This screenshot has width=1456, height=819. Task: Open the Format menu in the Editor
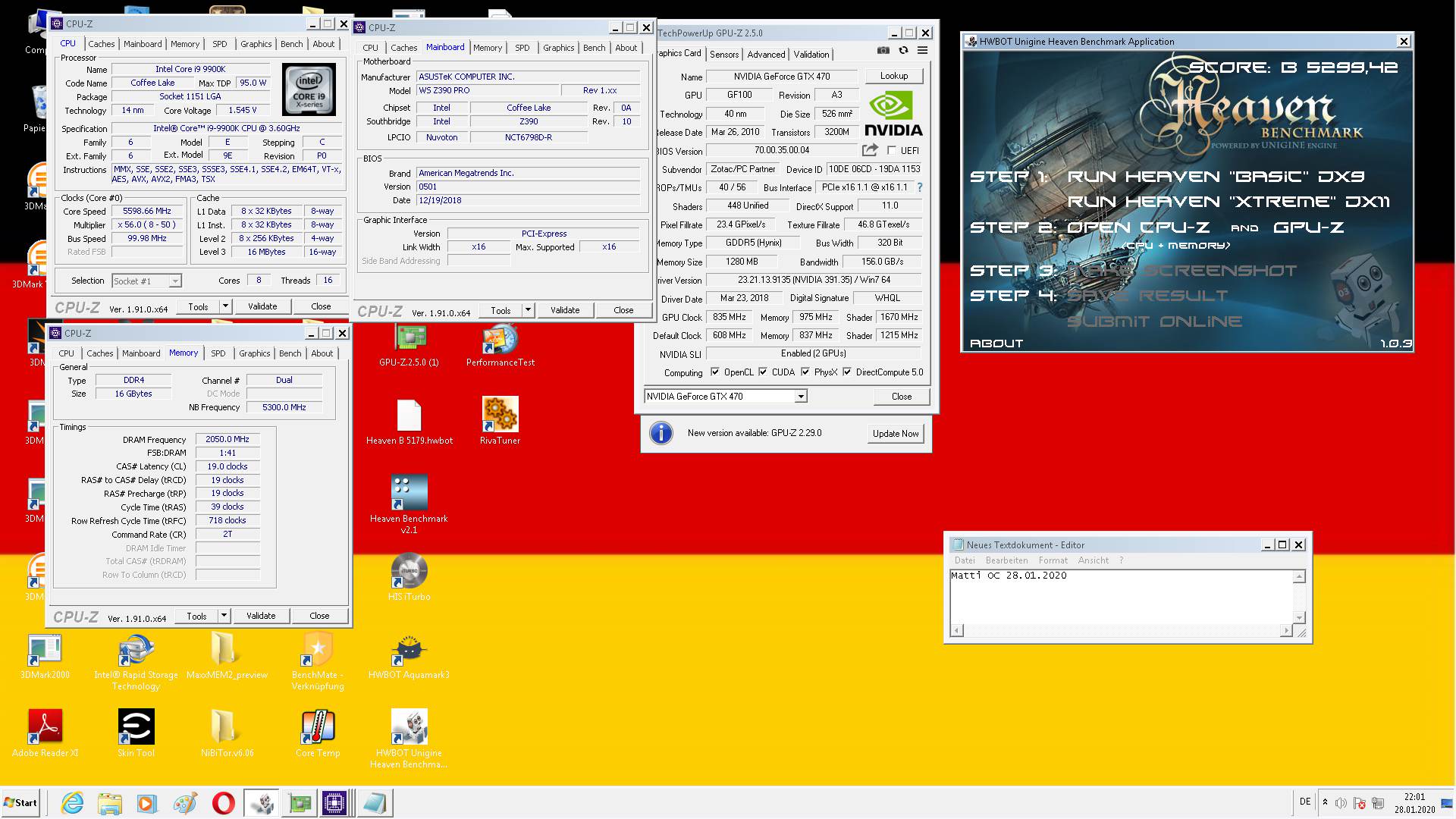tap(1053, 560)
